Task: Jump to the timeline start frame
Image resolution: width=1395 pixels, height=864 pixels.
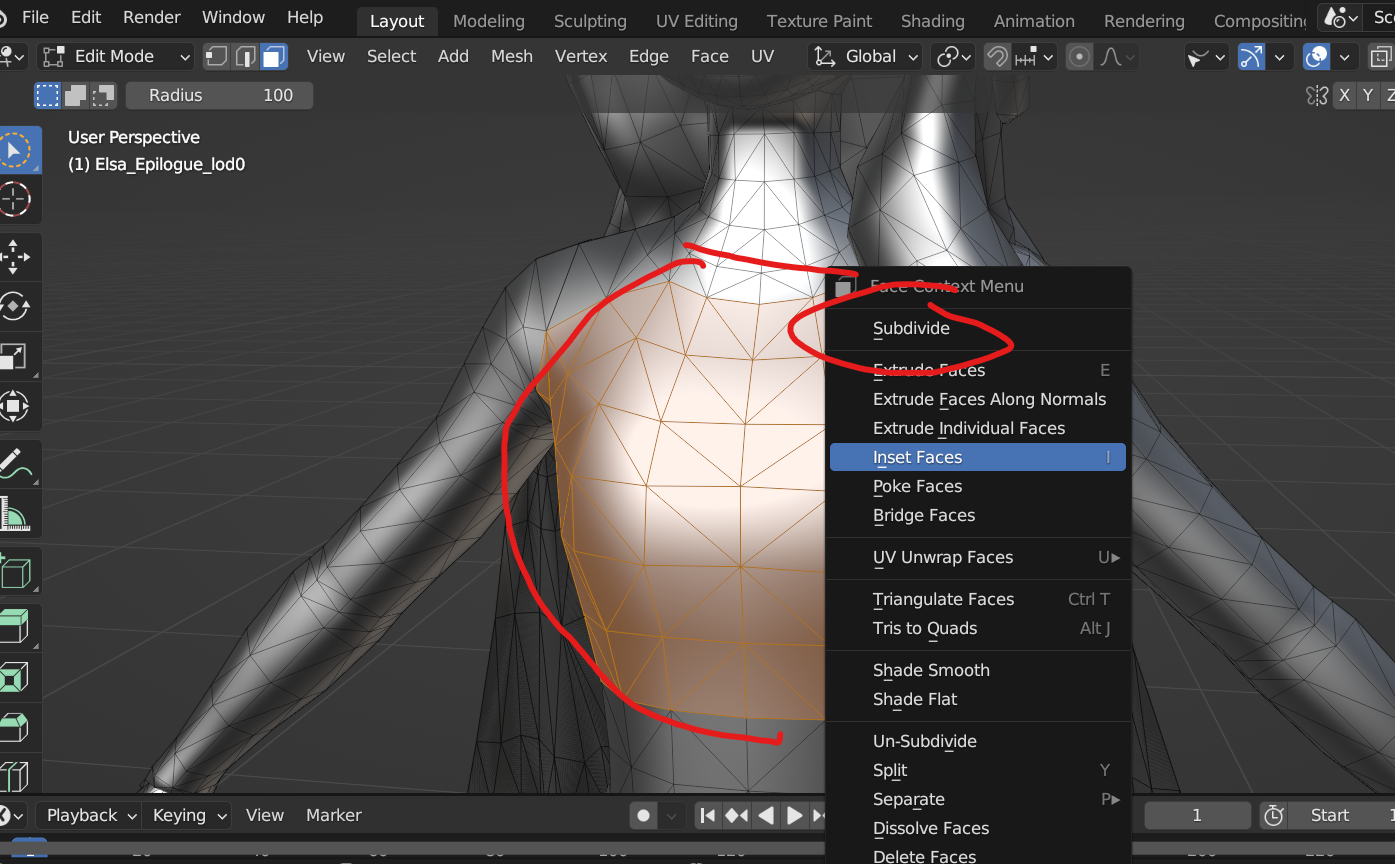Action: (708, 815)
